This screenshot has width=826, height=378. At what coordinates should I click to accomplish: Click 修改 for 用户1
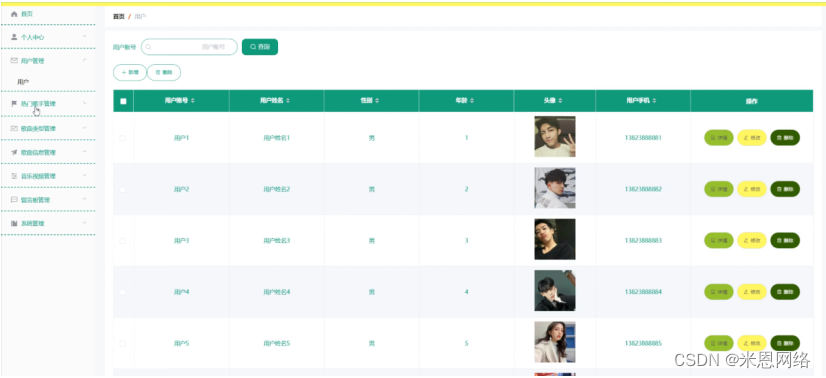(752, 138)
